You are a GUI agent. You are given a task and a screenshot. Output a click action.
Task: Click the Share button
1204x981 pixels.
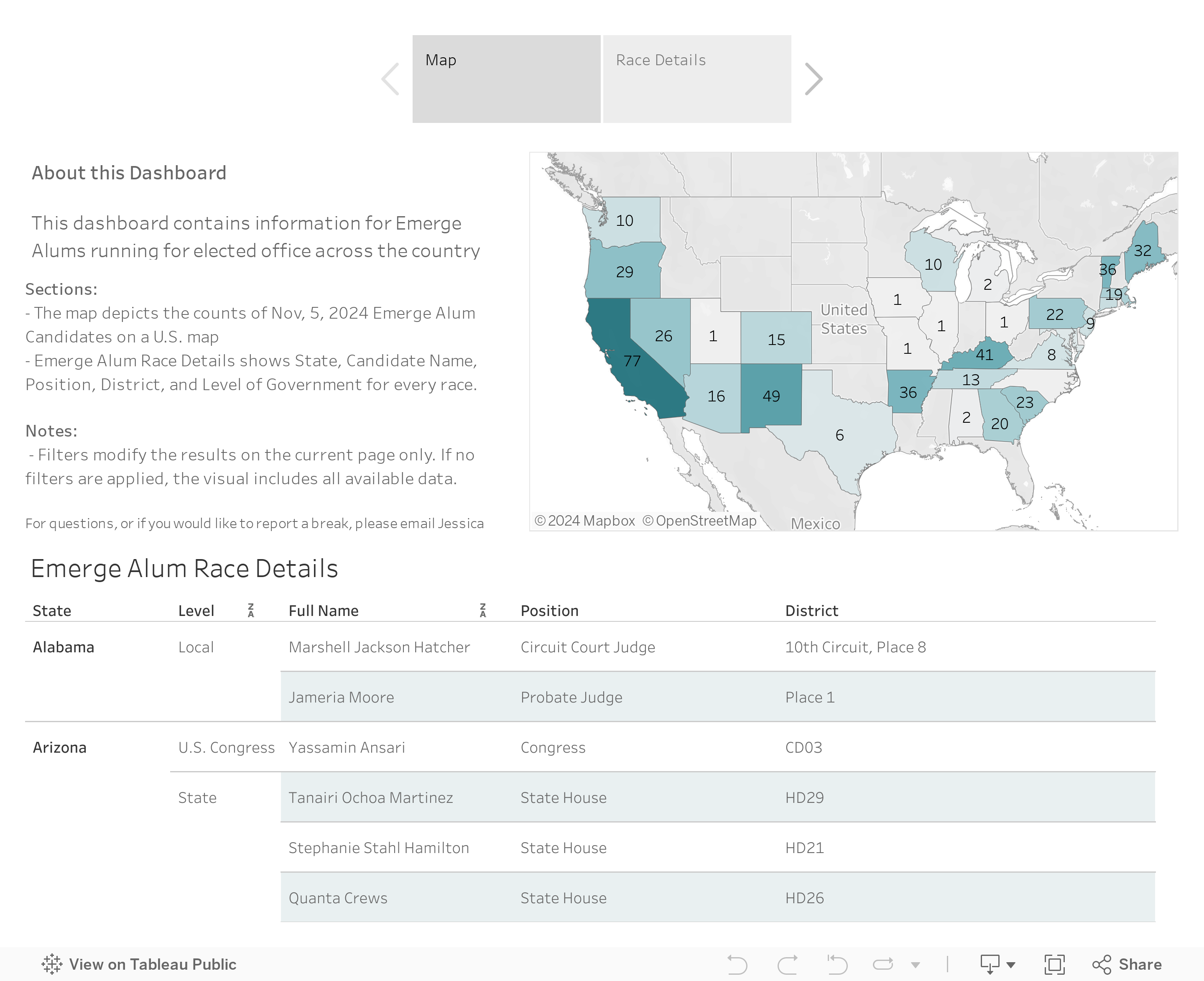click(x=1127, y=964)
